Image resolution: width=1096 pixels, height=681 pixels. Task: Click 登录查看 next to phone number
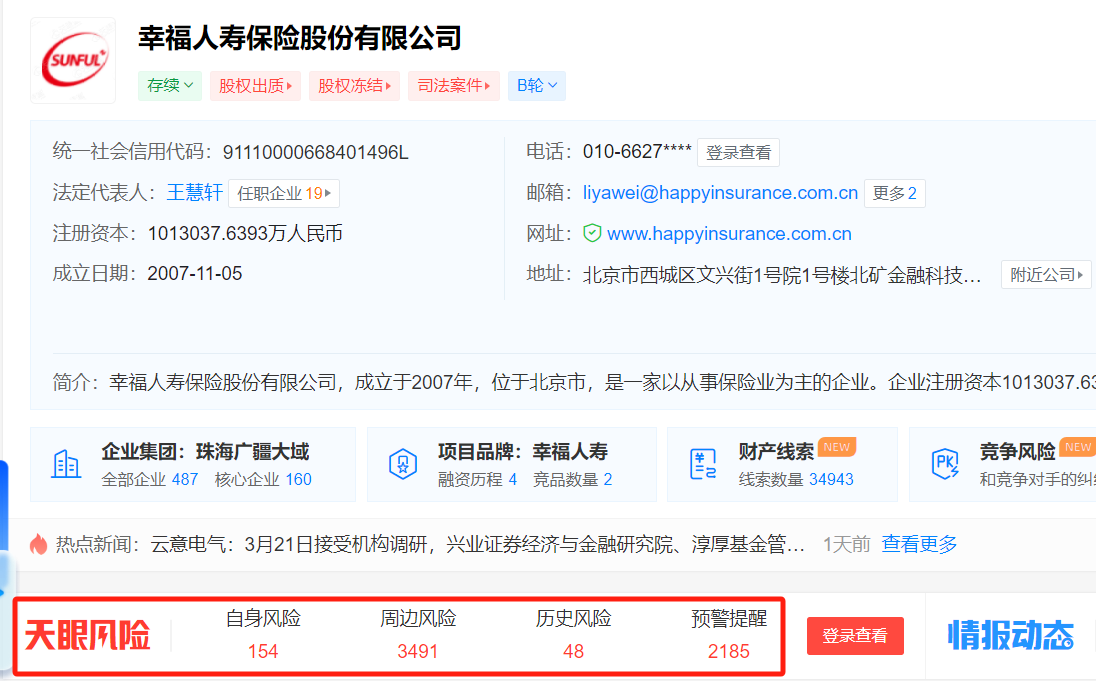(738, 152)
